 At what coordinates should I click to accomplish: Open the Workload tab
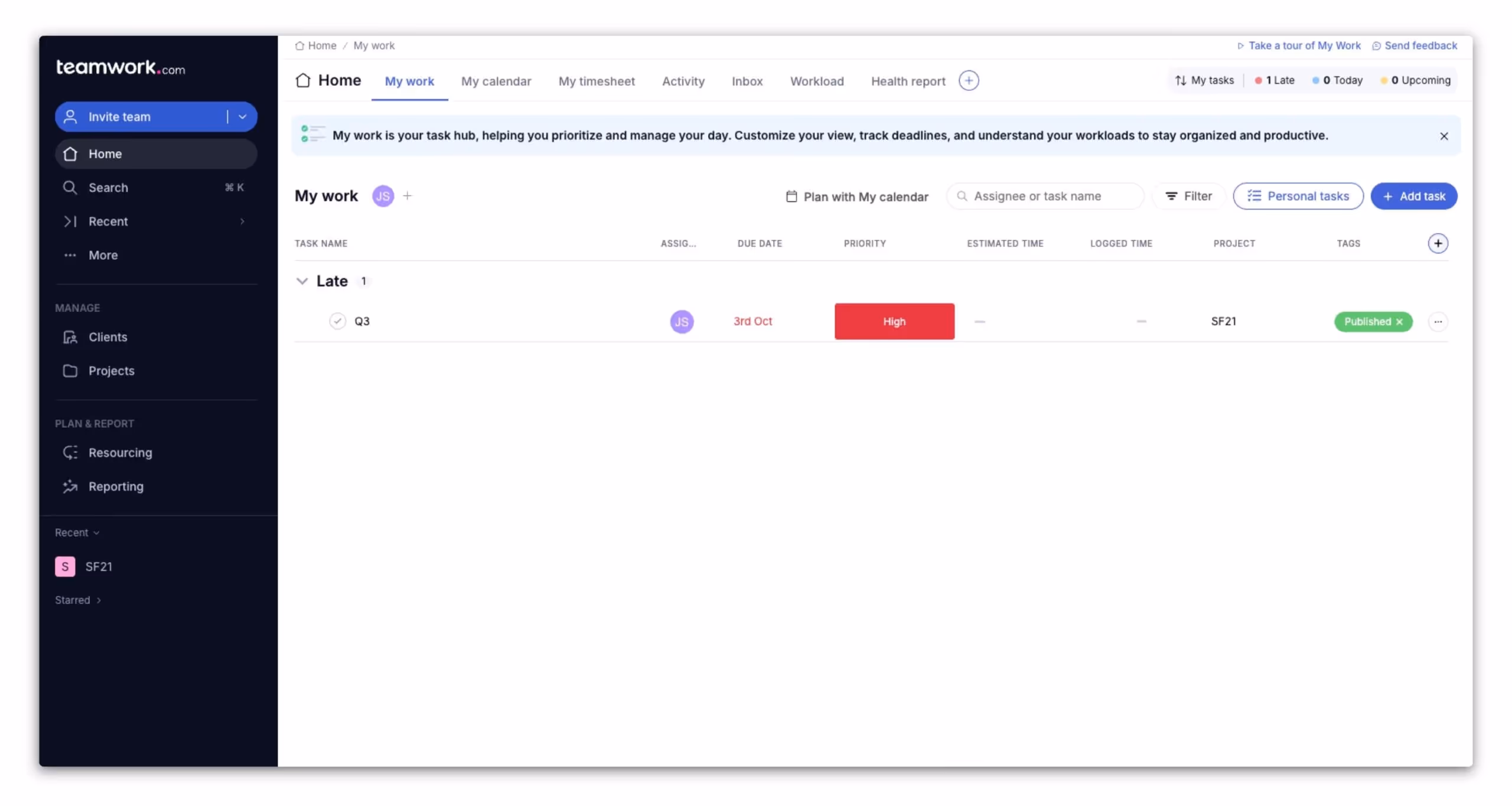[816, 81]
